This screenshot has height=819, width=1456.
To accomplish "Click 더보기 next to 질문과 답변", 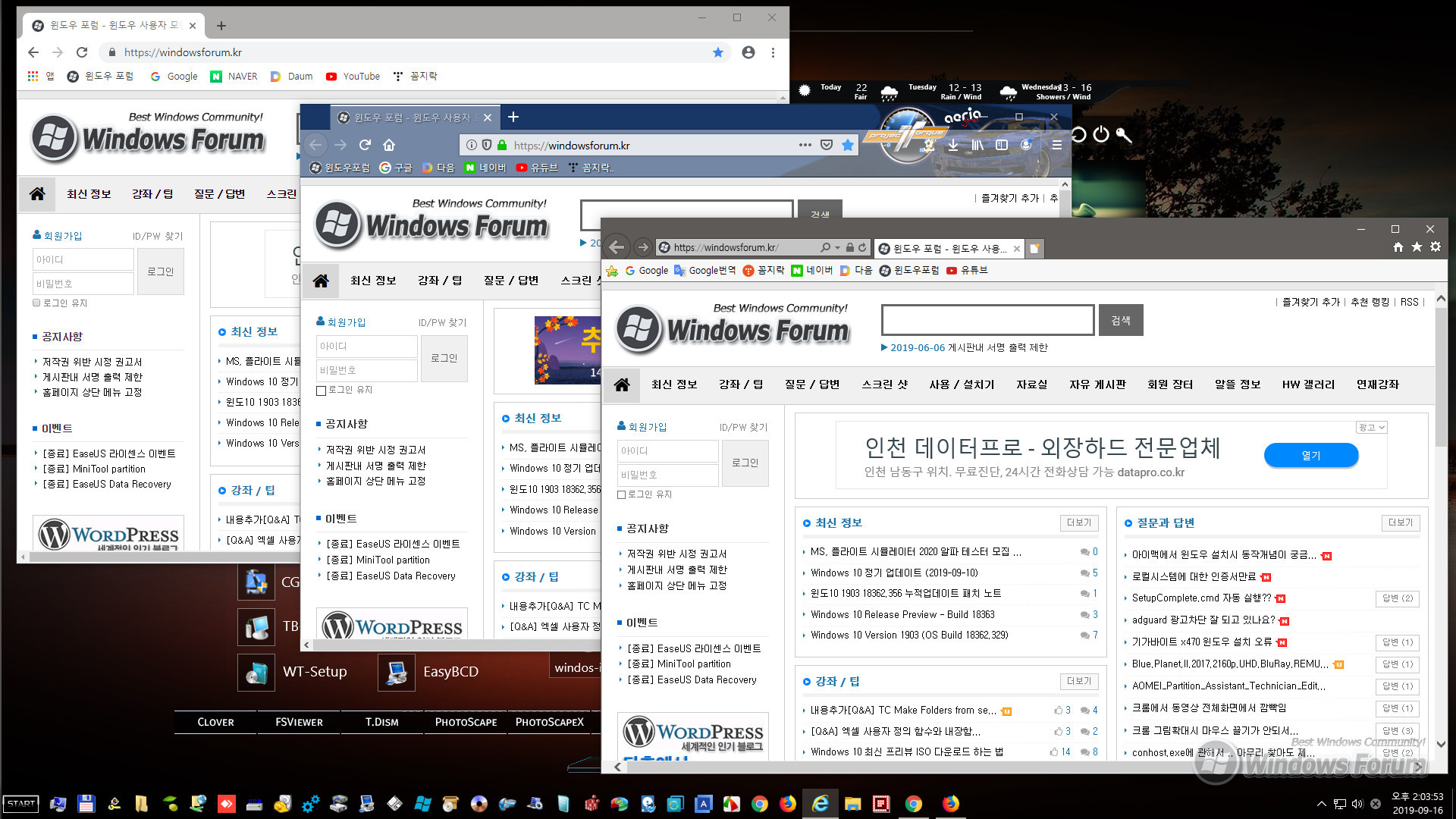I will click(x=1400, y=523).
